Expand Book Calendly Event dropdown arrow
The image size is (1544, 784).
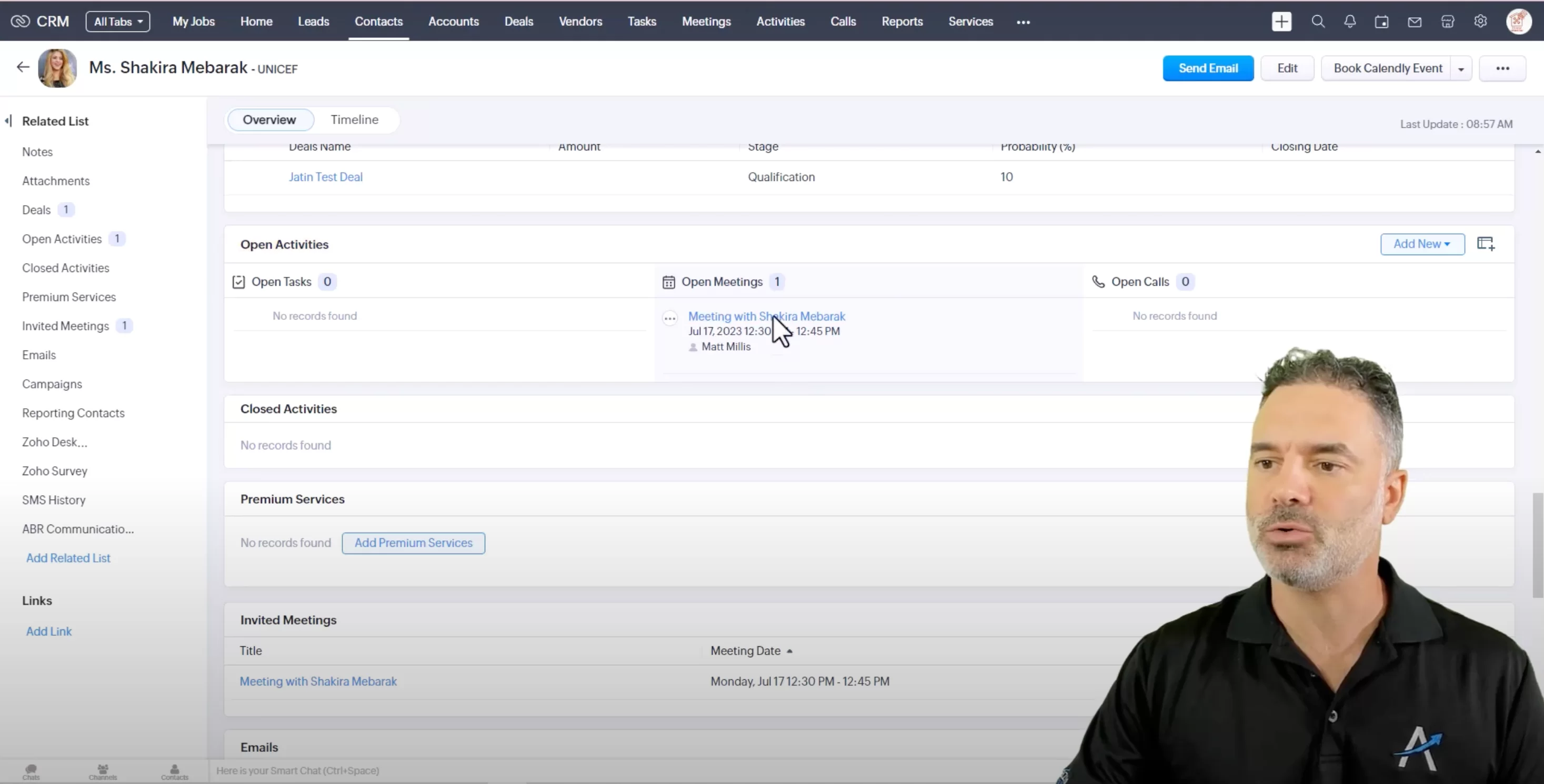1461,69
